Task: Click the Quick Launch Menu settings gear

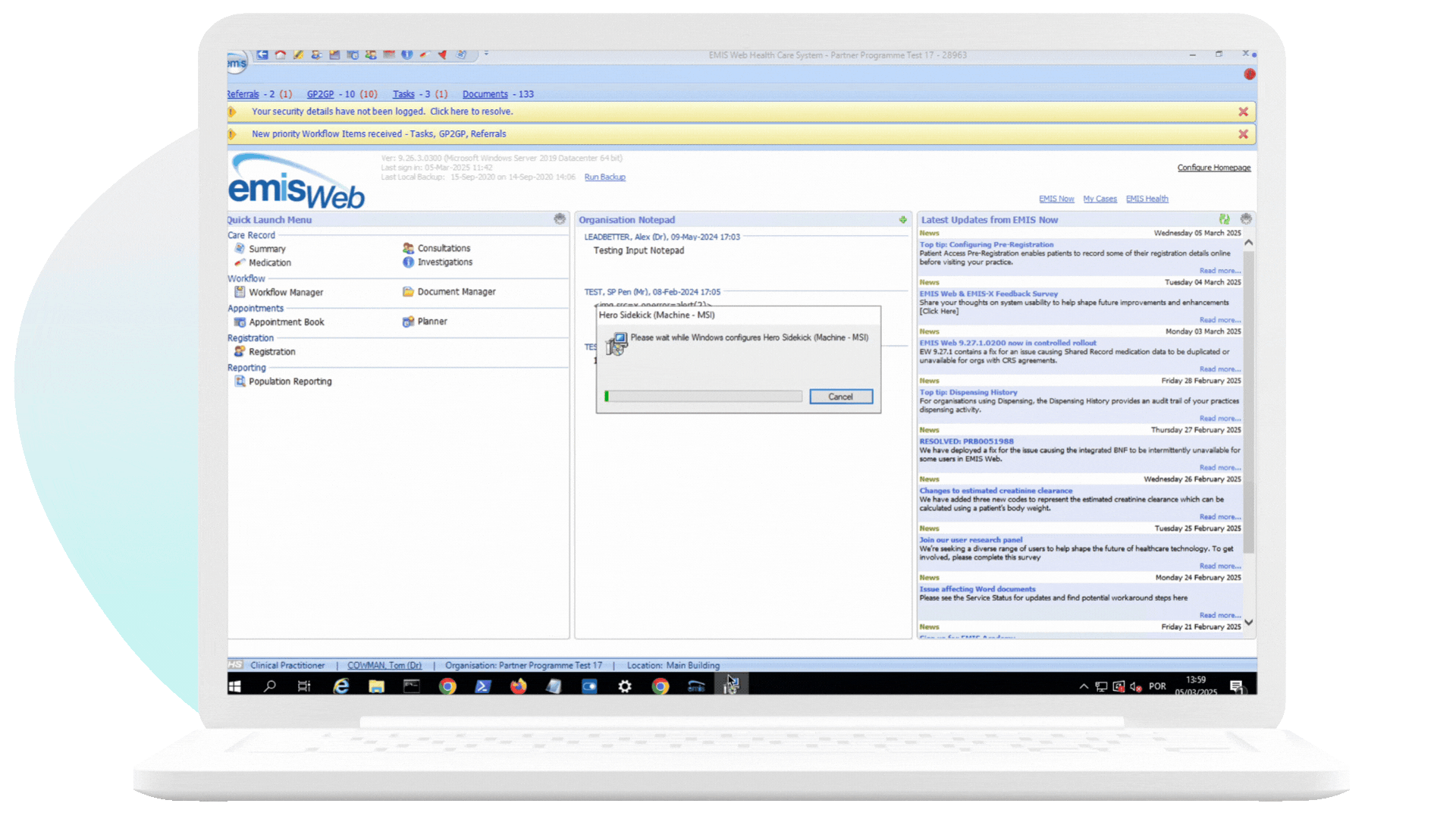Action: coord(560,218)
